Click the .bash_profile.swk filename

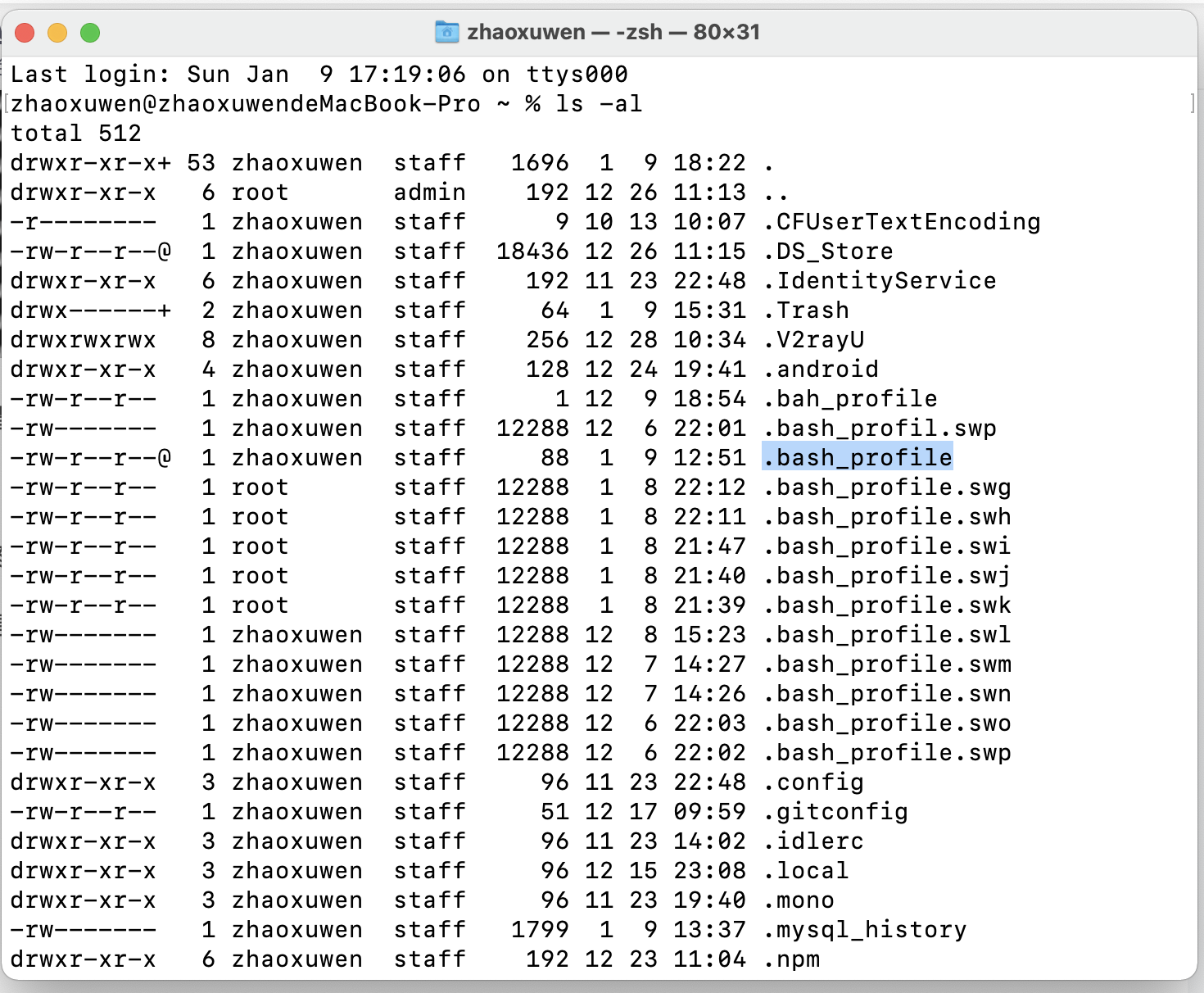[x=887, y=605]
